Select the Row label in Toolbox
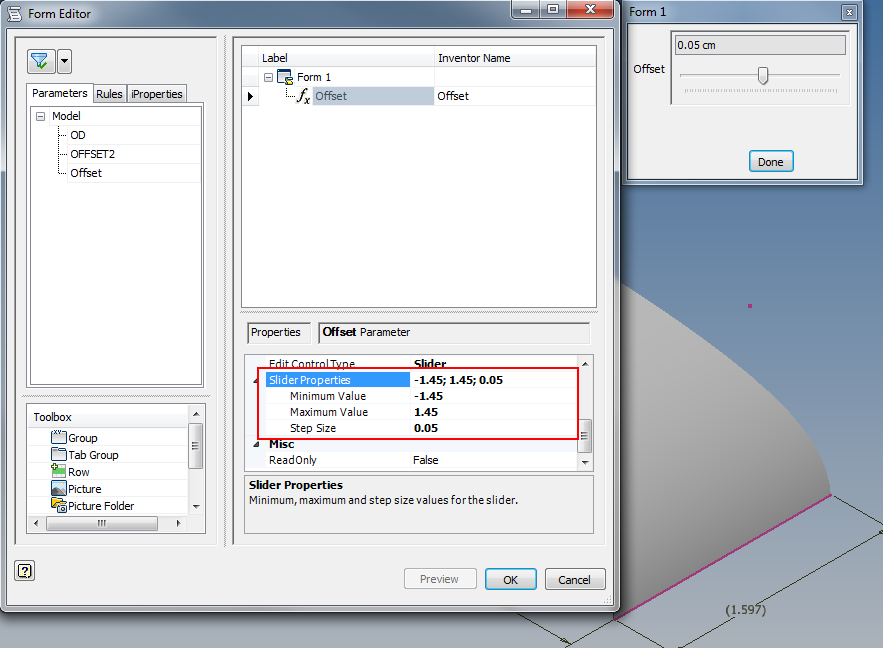The image size is (883, 648). coord(79,472)
